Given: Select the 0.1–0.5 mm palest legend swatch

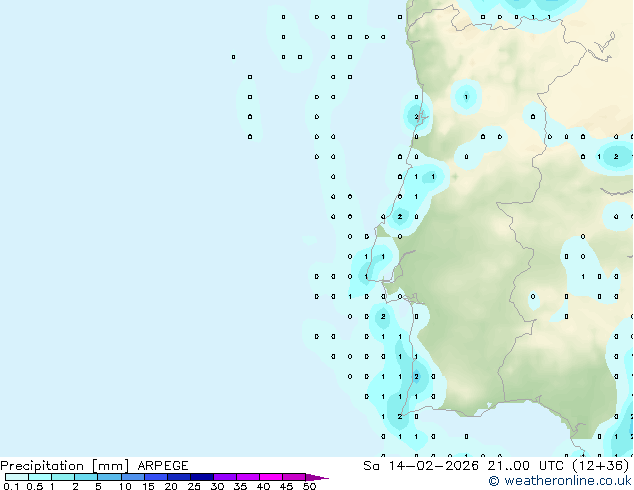Looking at the screenshot, I should [17, 477].
